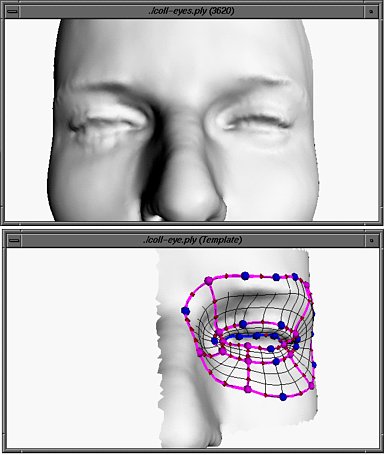Pick the bottommost blue control point on the outline
Image resolution: width=384 pixels, height=455 pixels.
click(x=283, y=397)
